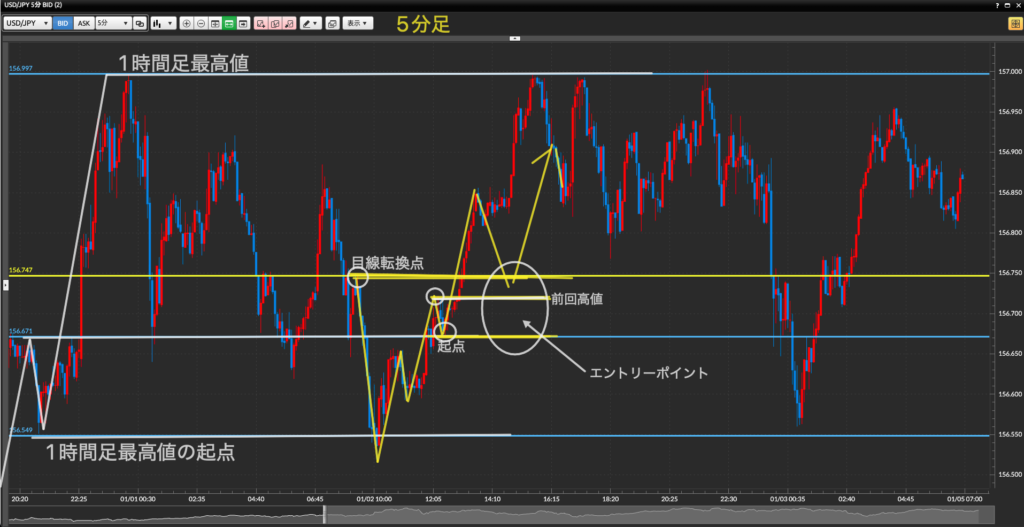The height and width of the screenshot is (527, 1024).
Task: Click the second pink order icon
Action: (x=275, y=22)
